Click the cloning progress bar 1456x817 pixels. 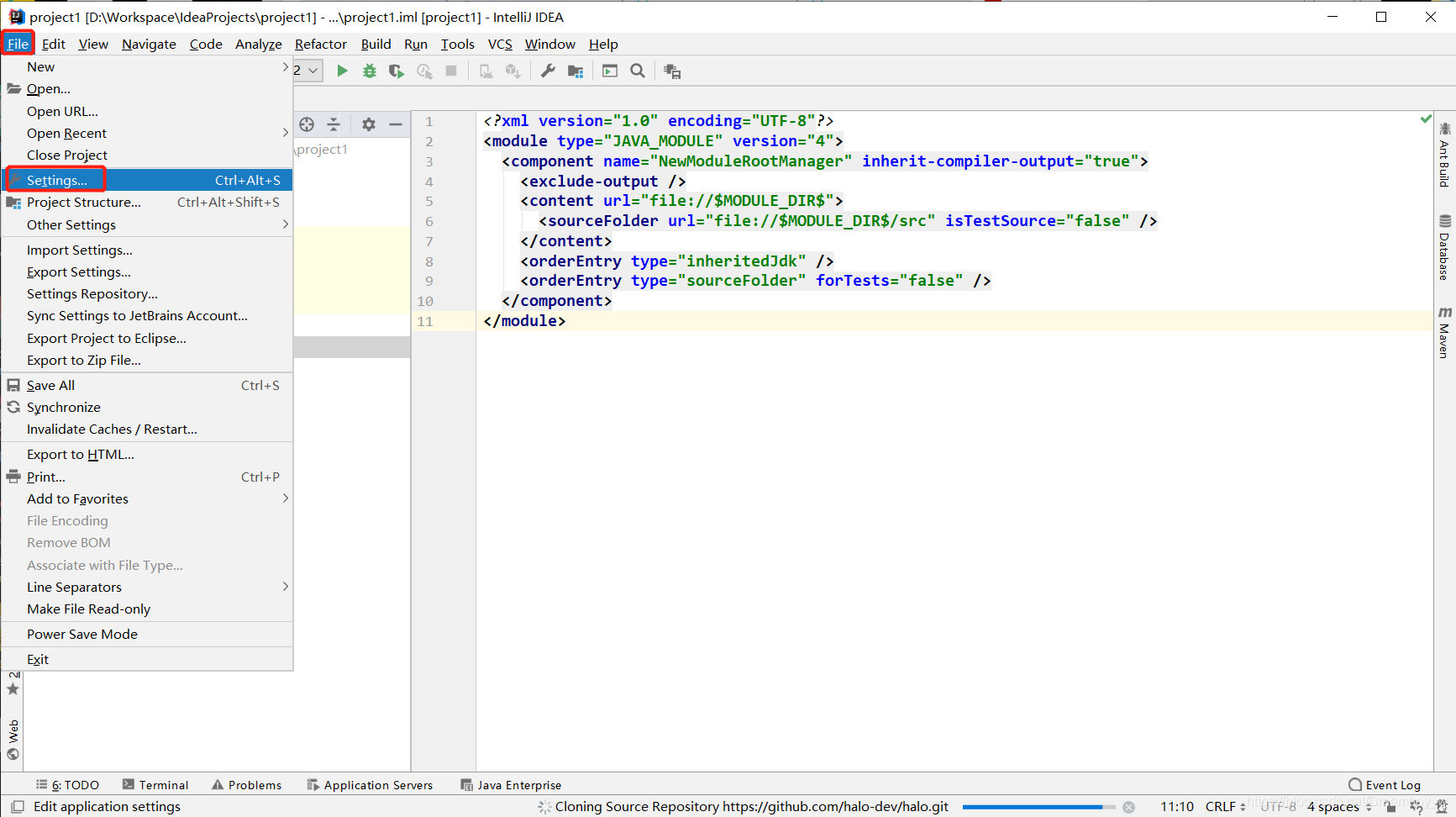tap(1039, 807)
